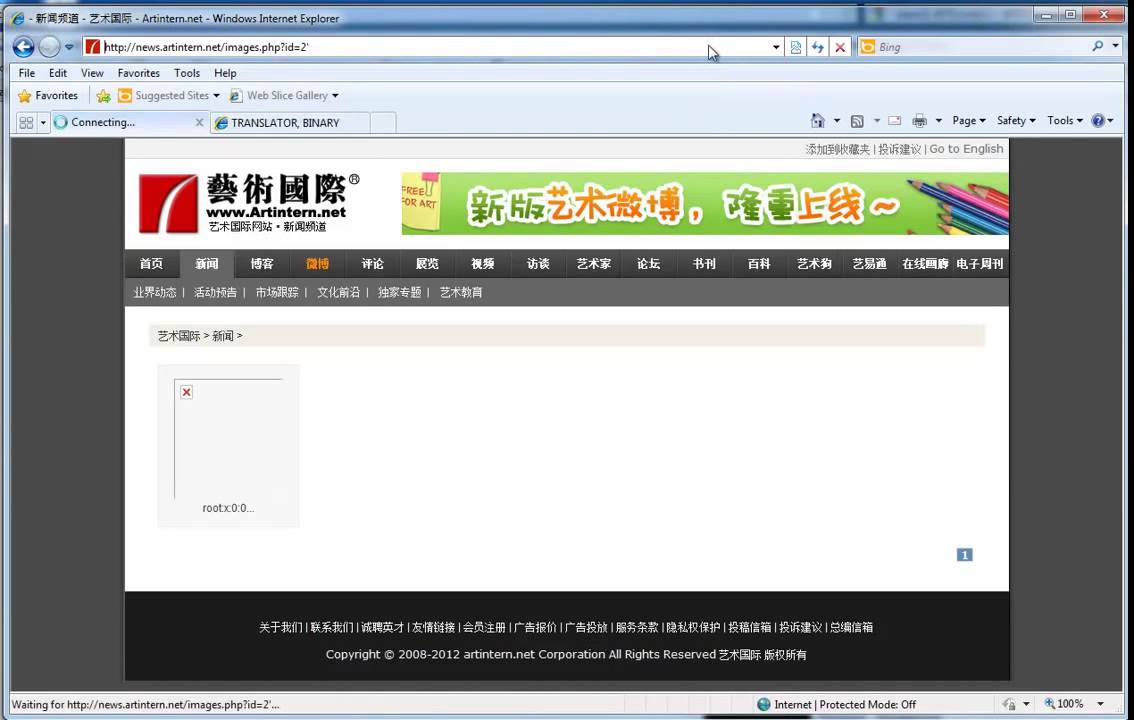Viewport: 1134px width, 720px height.
Task: Click the Read Mail icon
Action: [x=895, y=121]
